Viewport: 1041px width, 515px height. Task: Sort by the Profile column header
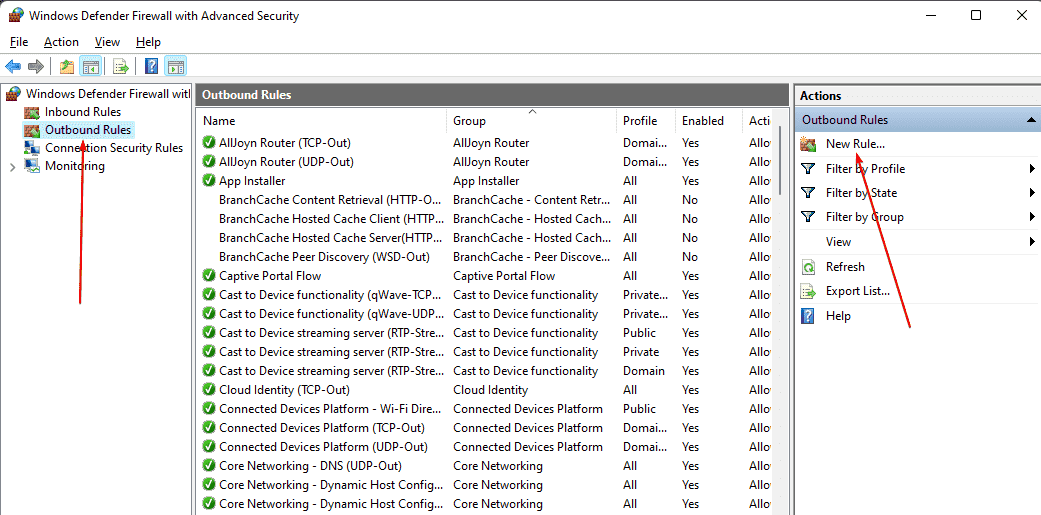point(646,121)
